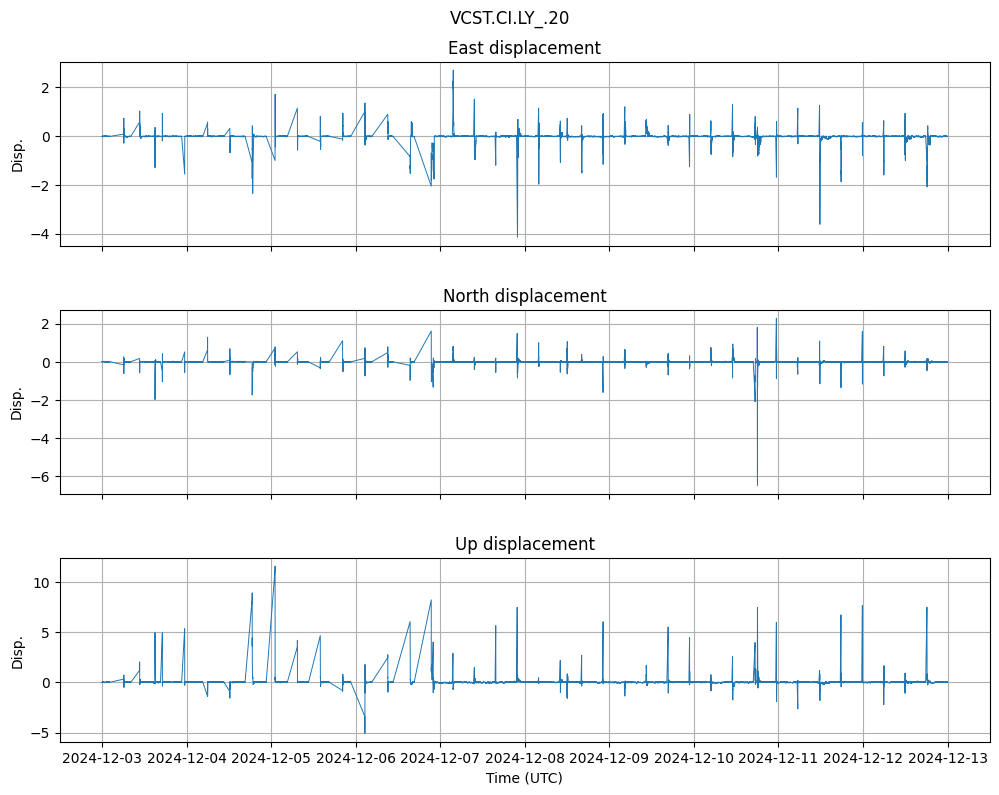Click the Time (UTC) x-axis label
Image resolution: width=999 pixels, height=795 pixels.
[524, 777]
